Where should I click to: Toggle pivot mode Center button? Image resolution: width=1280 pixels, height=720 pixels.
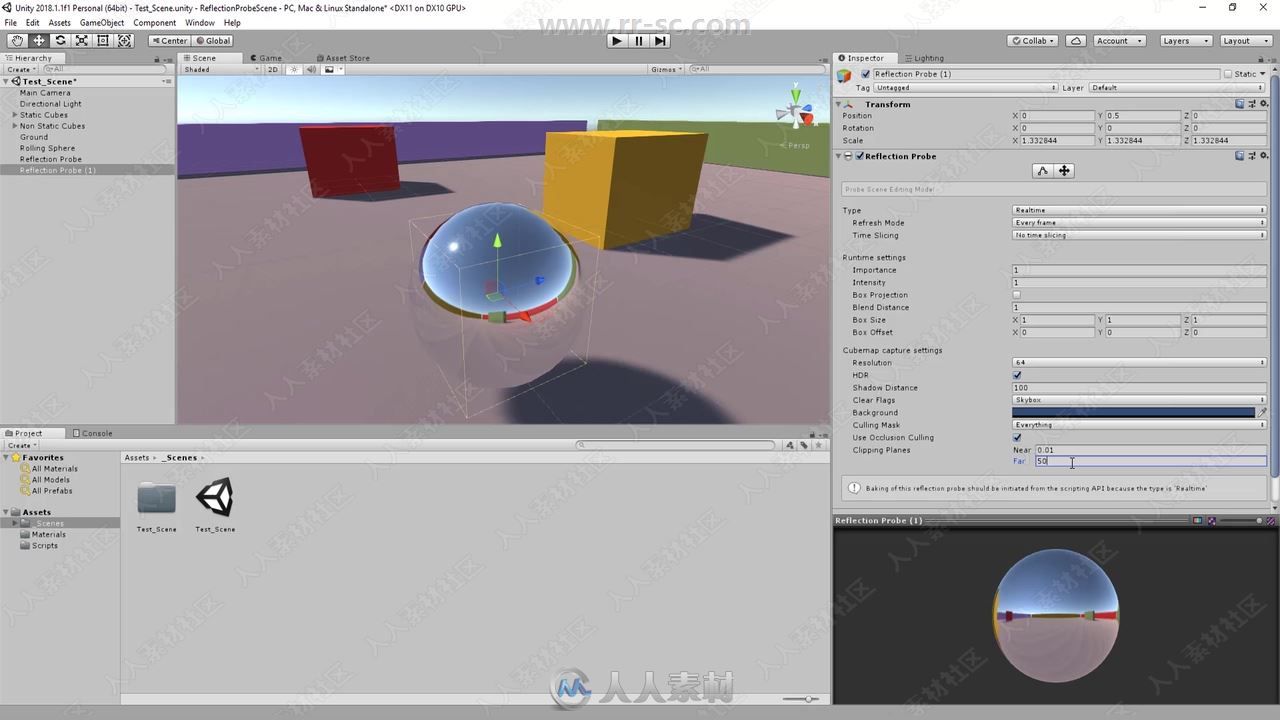coord(169,41)
